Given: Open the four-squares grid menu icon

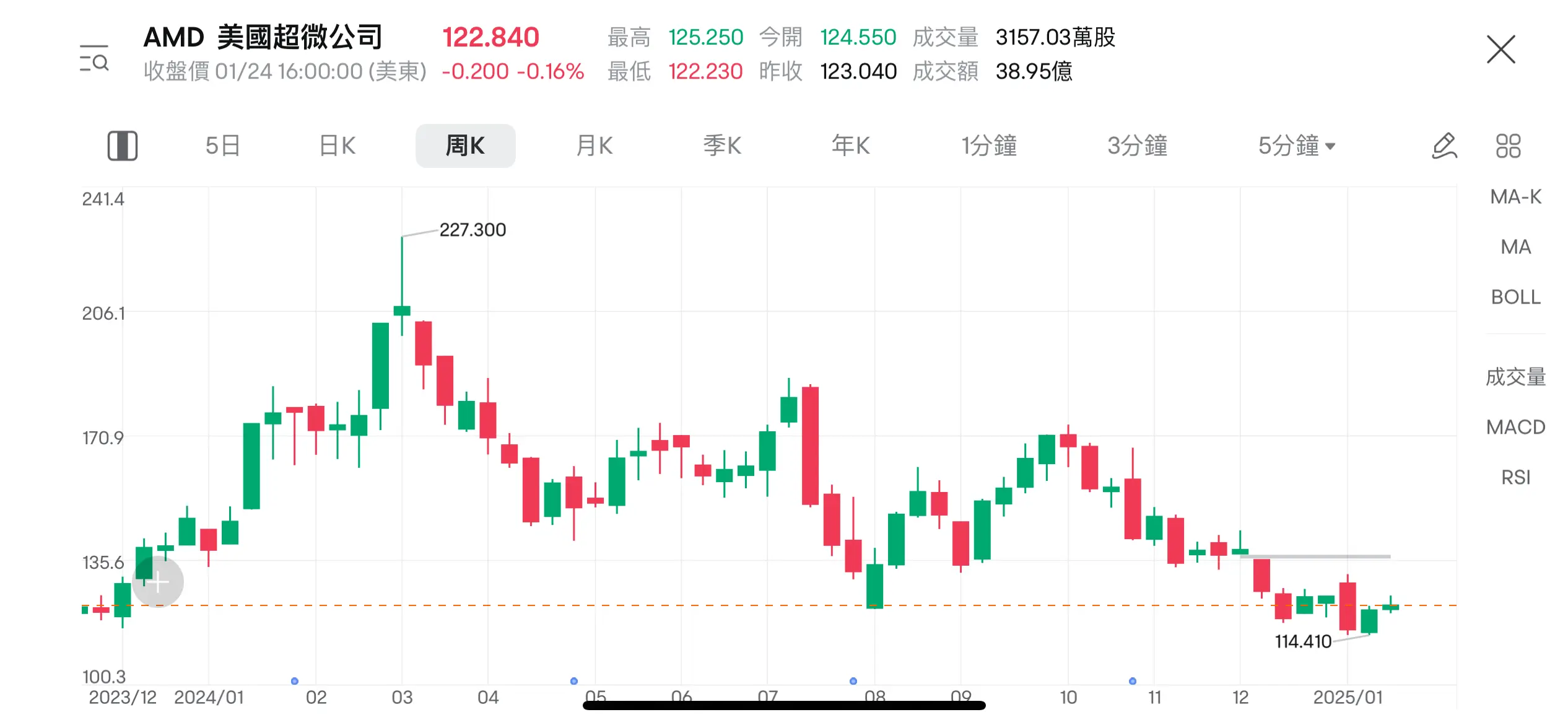Looking at the screenshot, I should (1509, 146).
